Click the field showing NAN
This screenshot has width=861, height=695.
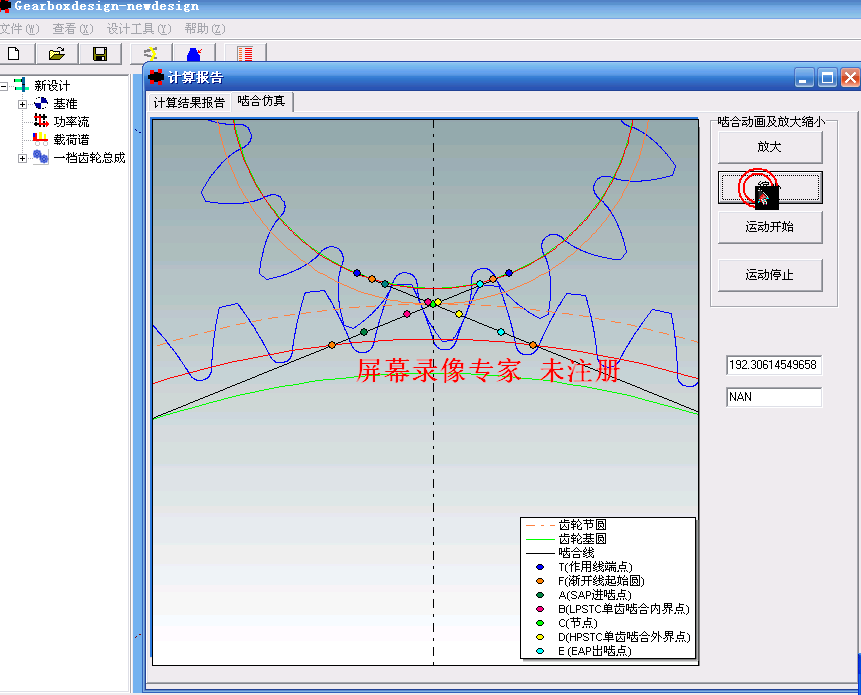click(774, 397)
